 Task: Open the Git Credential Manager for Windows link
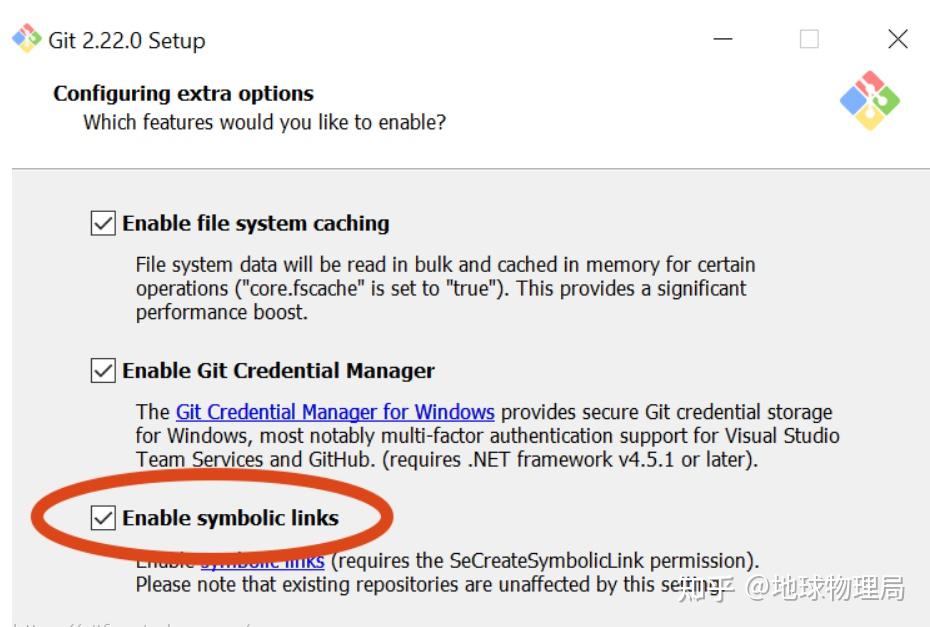click(335, 412)
